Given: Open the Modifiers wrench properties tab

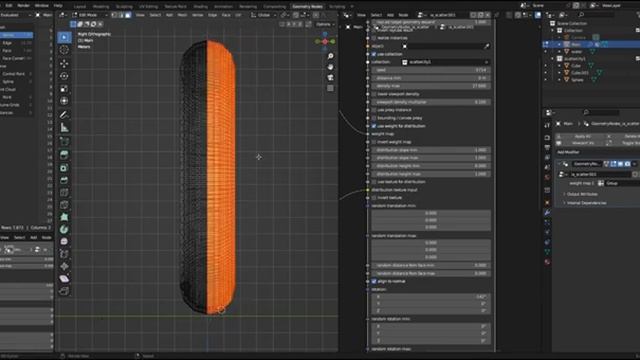Looking at the screenshot, I should [547, 213].
